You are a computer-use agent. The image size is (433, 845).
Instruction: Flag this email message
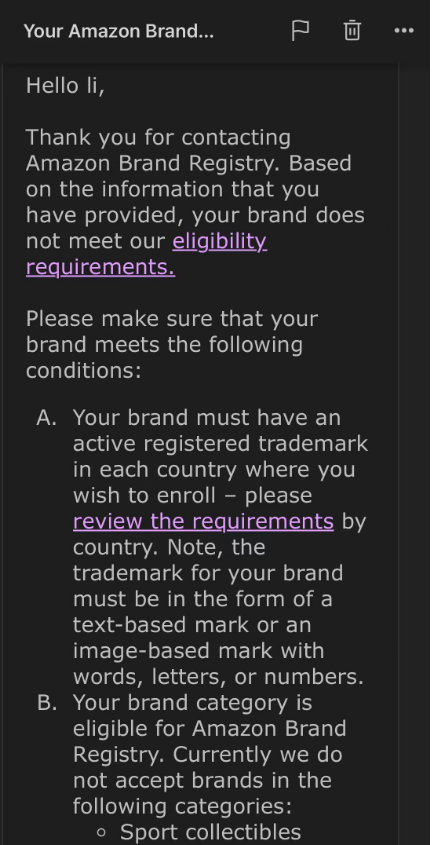pyautogui.click(x=300, y=31)
